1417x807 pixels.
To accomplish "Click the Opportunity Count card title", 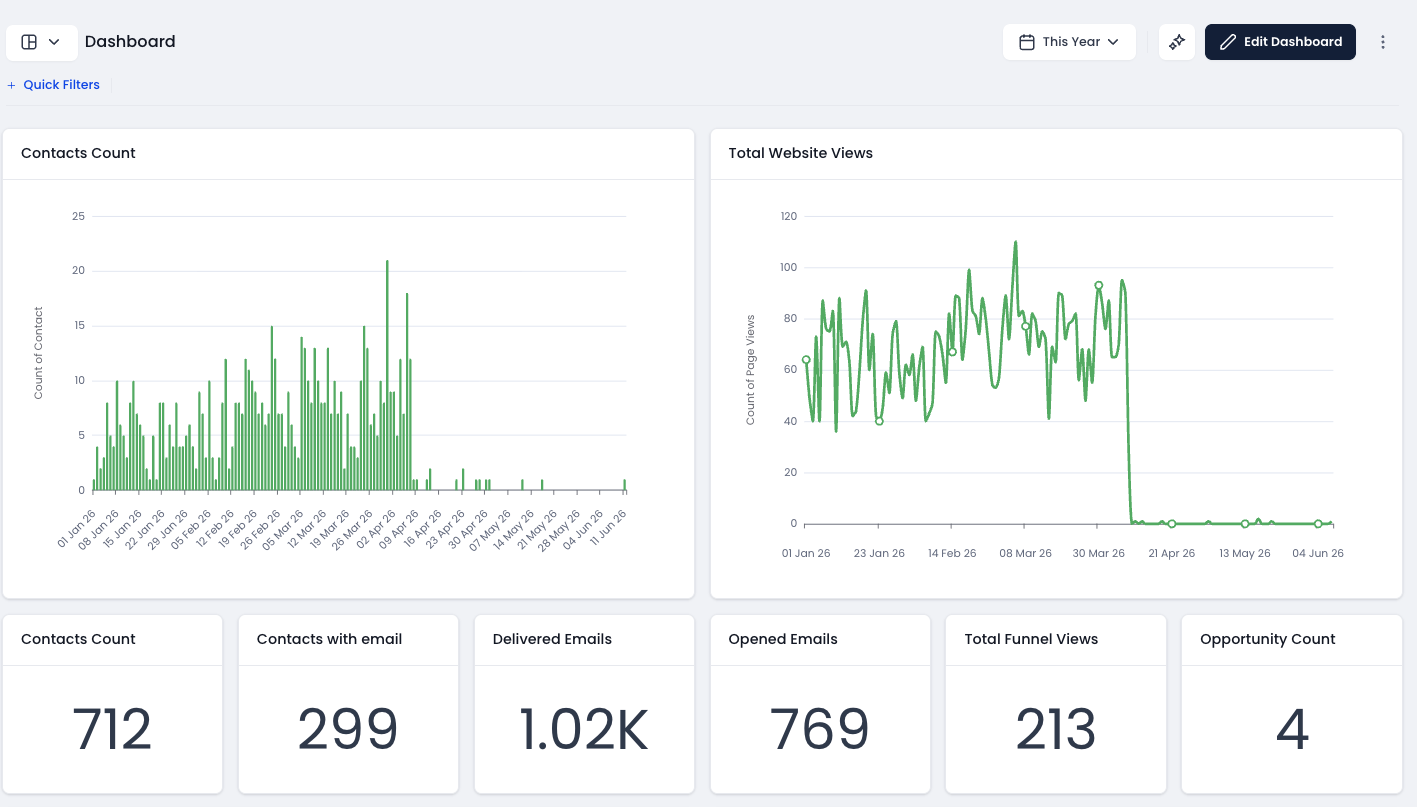I will tap(1268, 639).
